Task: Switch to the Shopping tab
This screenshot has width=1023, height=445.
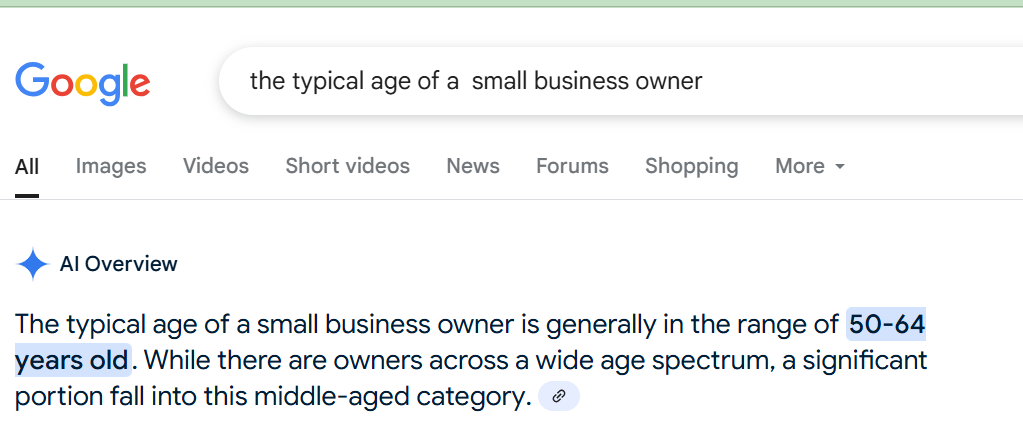Action: [x=691, y=166]
